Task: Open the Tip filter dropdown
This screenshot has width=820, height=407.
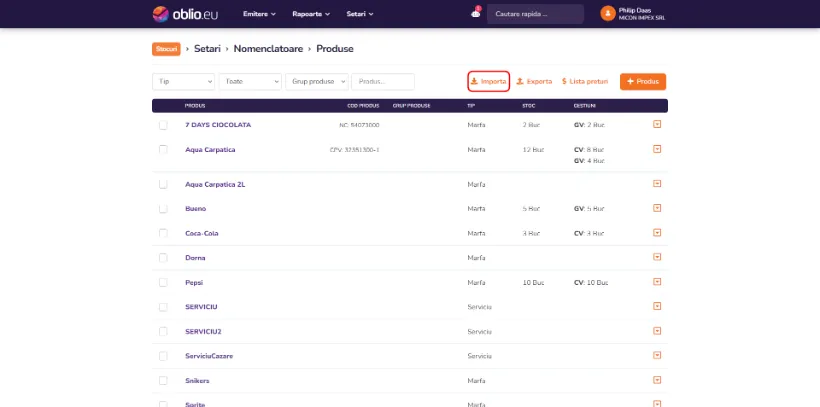Action: pos(184,82)
